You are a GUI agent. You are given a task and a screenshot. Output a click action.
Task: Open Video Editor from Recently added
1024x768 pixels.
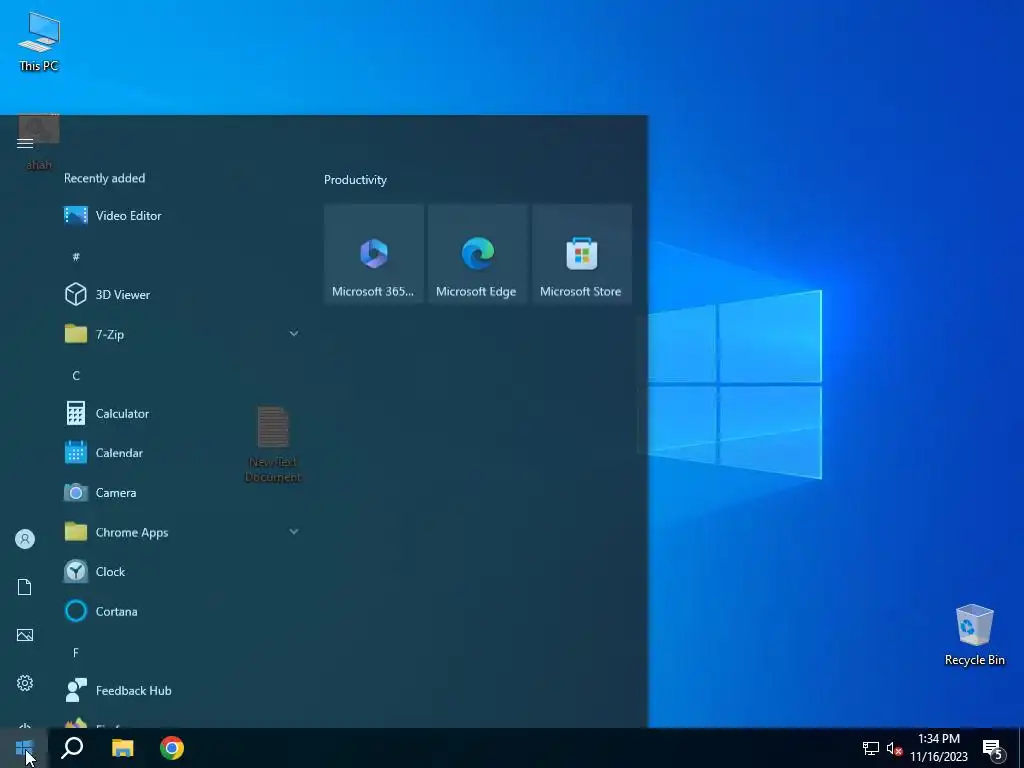pyautogui.click(x=180, y=216)
